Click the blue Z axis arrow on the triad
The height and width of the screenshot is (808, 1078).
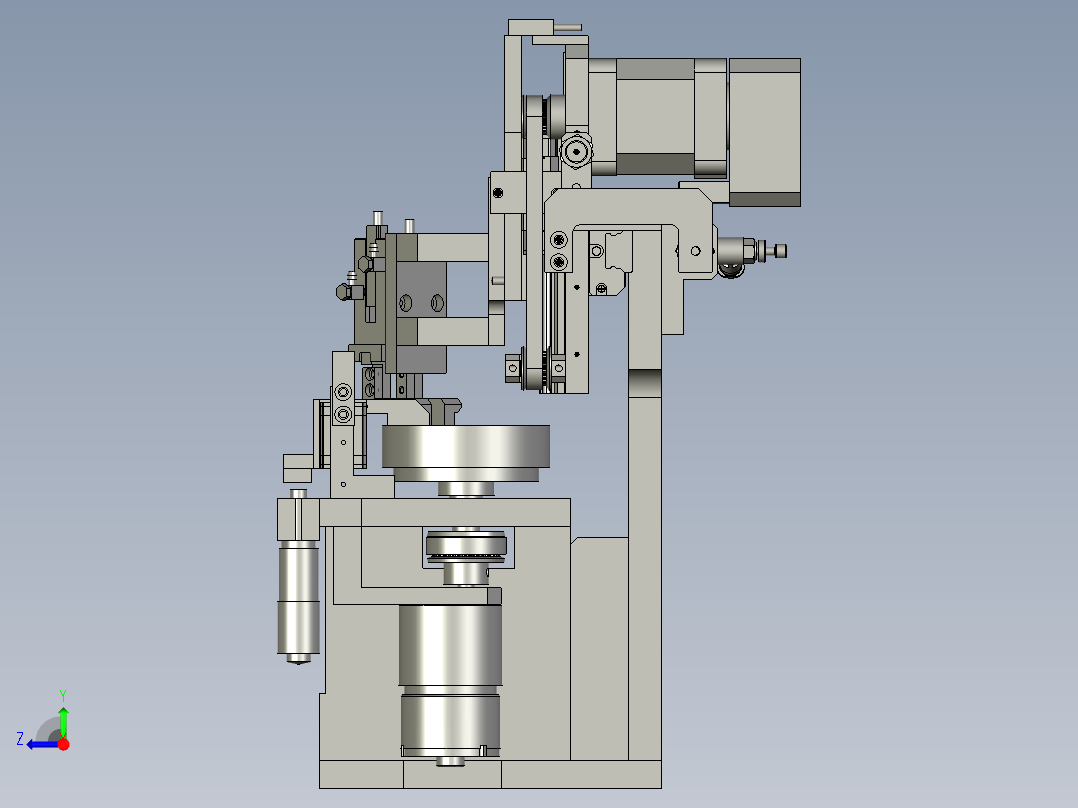42,744
